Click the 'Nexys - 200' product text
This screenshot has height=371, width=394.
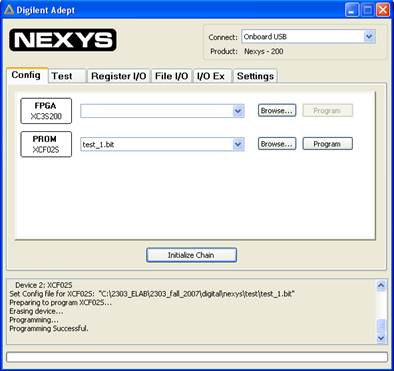pos(264,51)
